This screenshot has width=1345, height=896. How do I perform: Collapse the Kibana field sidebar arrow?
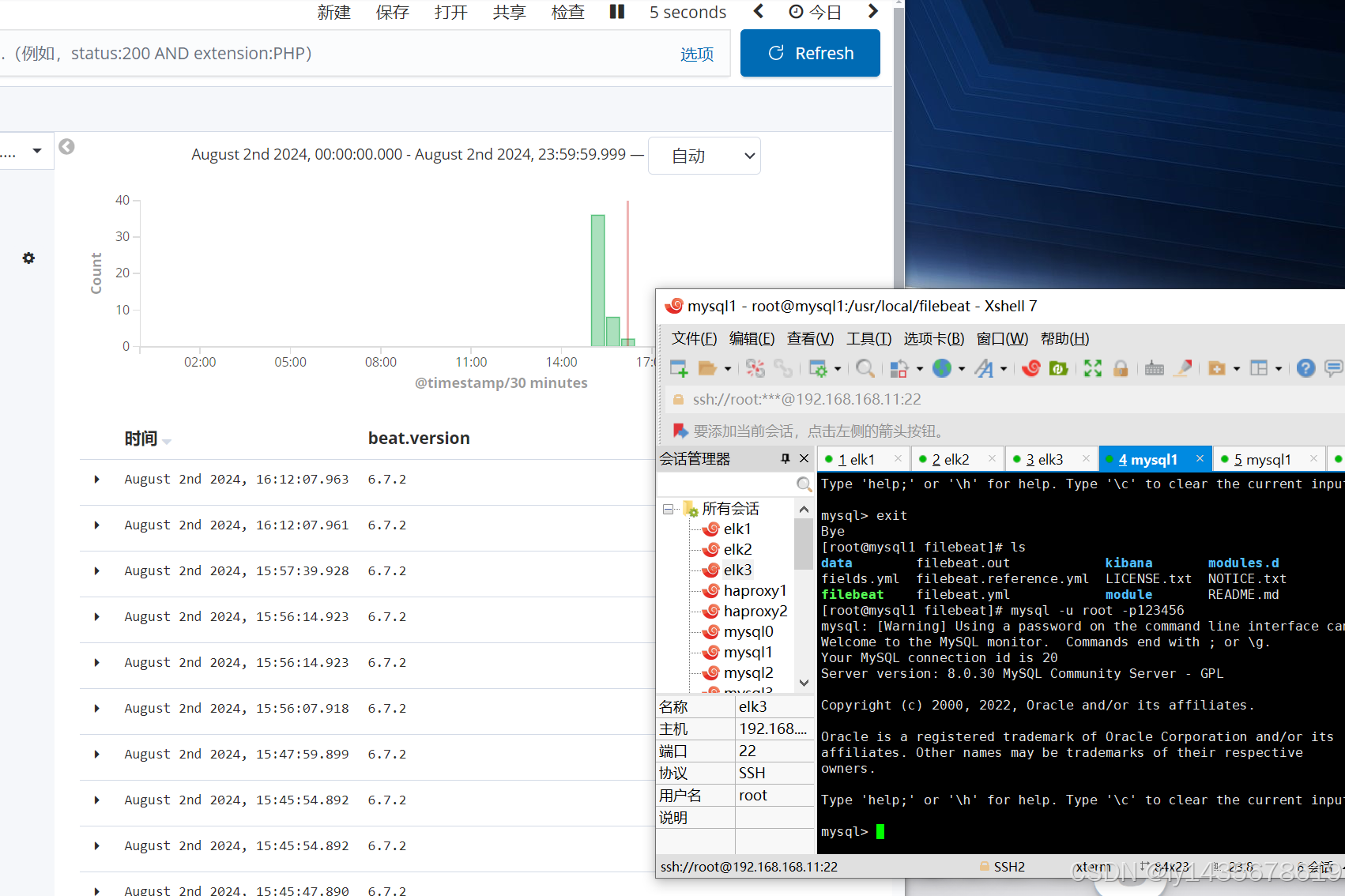pos(67,147)
